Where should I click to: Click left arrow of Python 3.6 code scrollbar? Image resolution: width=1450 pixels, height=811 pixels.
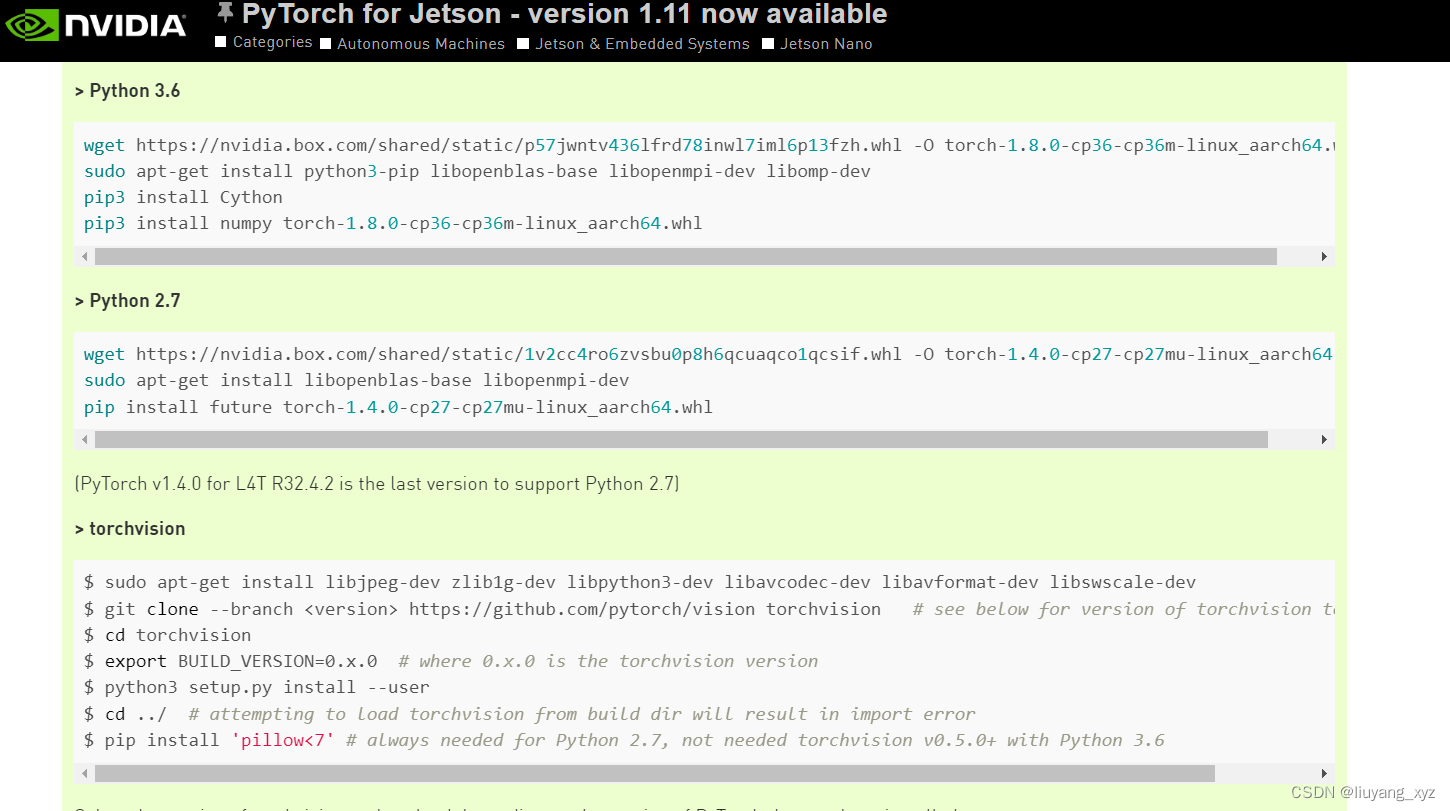click(x=85, y=257)
